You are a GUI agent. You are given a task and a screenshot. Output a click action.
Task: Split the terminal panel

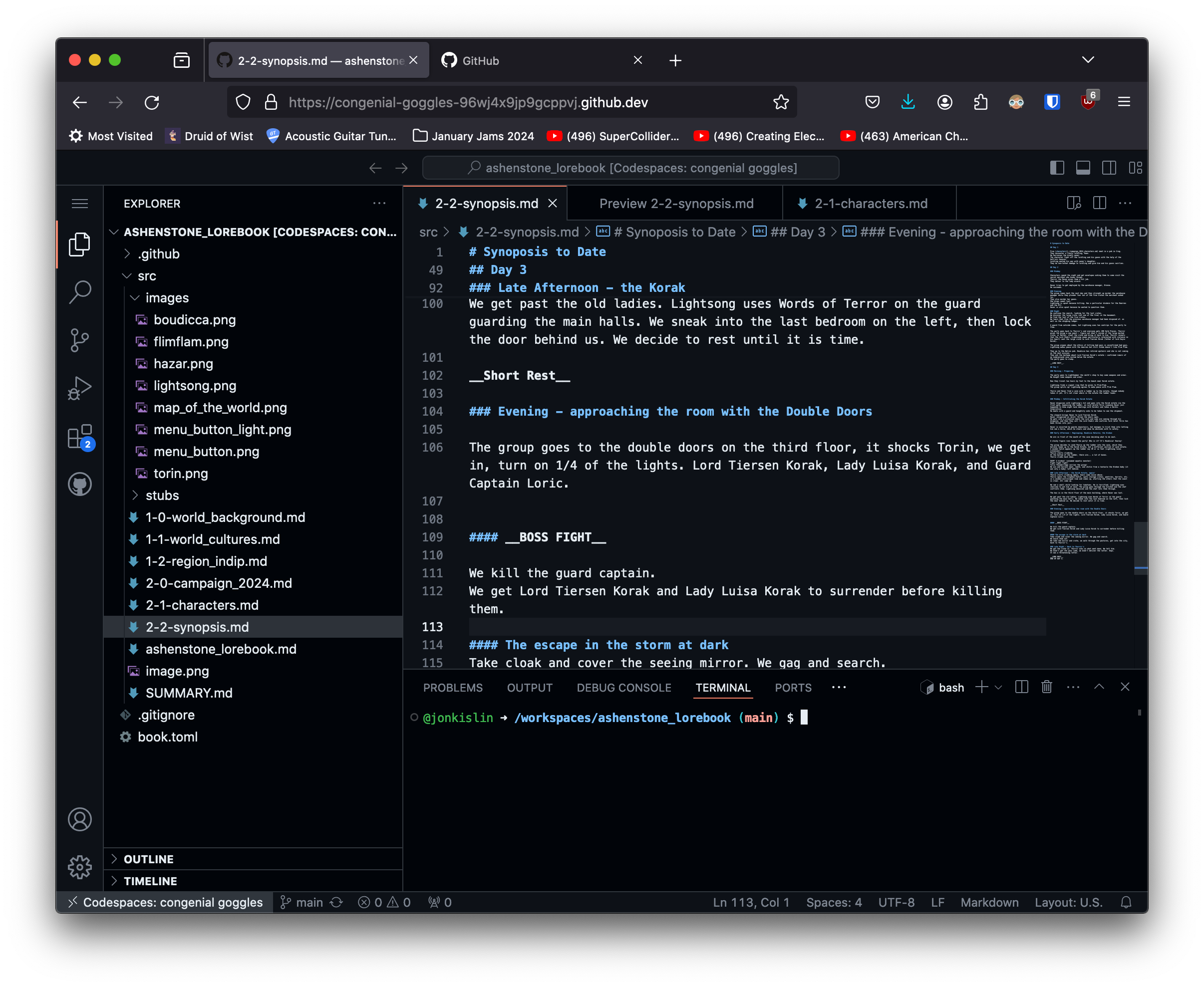[x=1021, y=687]
